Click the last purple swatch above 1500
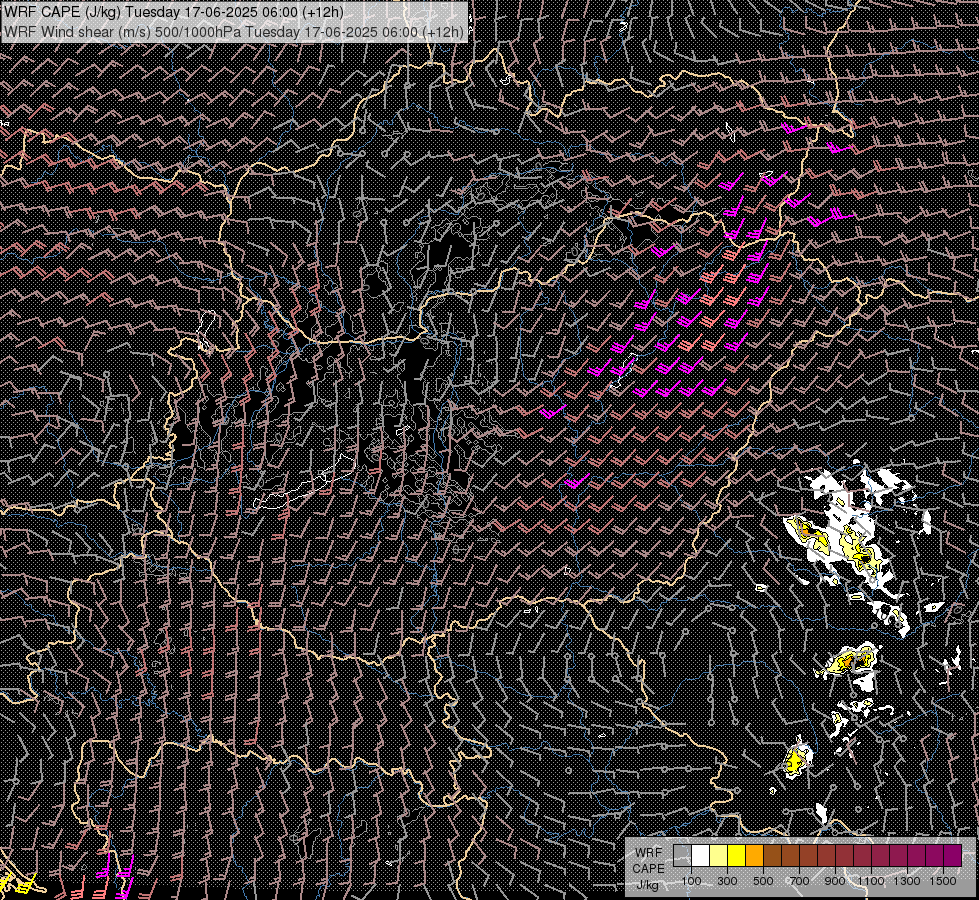This screenshot has height=900, width=979. 953,855
